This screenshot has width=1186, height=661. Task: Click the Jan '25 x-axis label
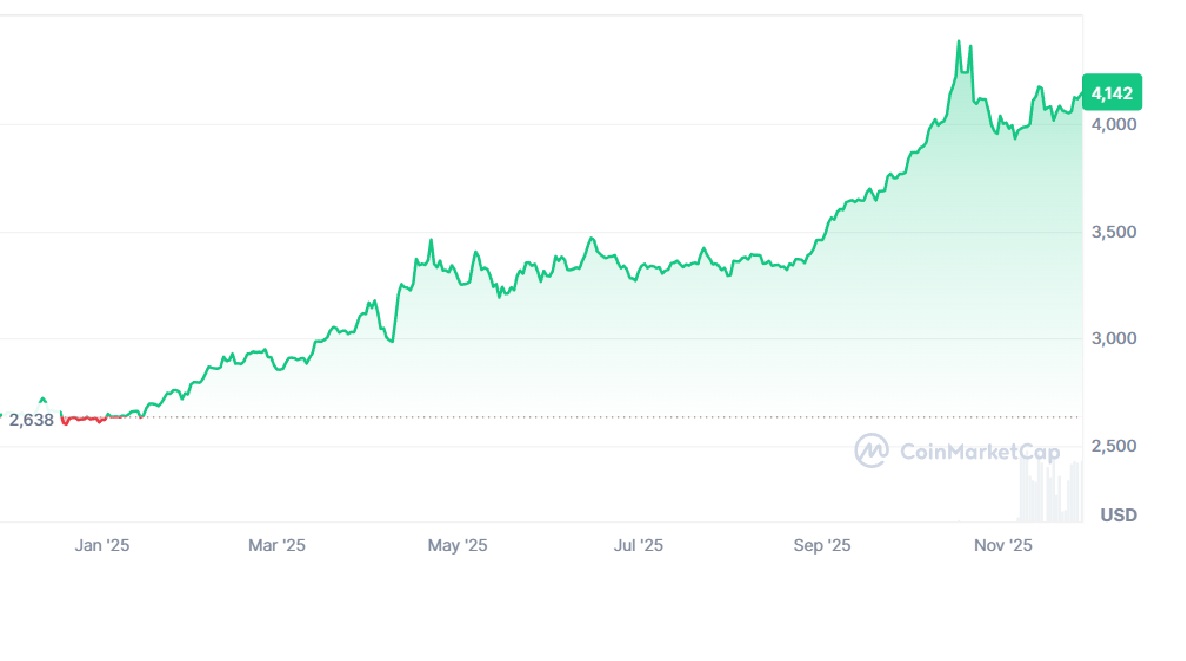click(102, 545)
